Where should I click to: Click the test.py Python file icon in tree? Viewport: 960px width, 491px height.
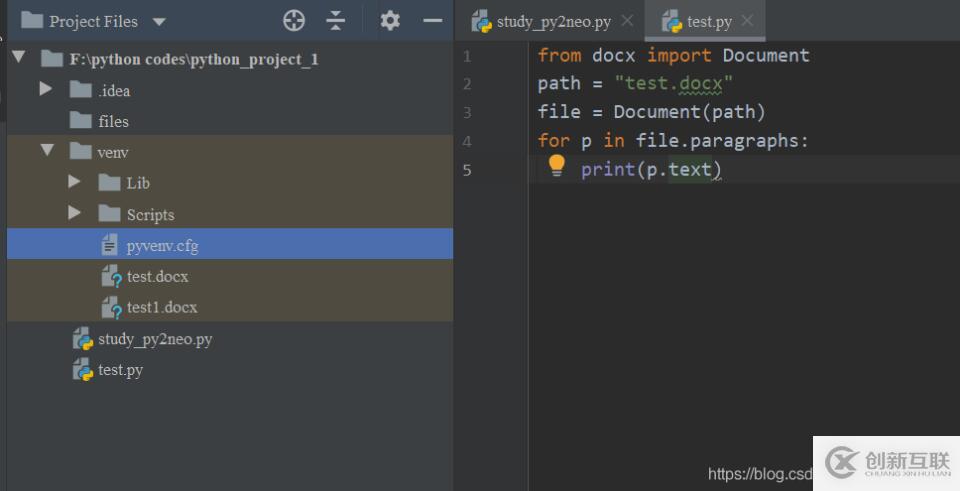[83, 370]
